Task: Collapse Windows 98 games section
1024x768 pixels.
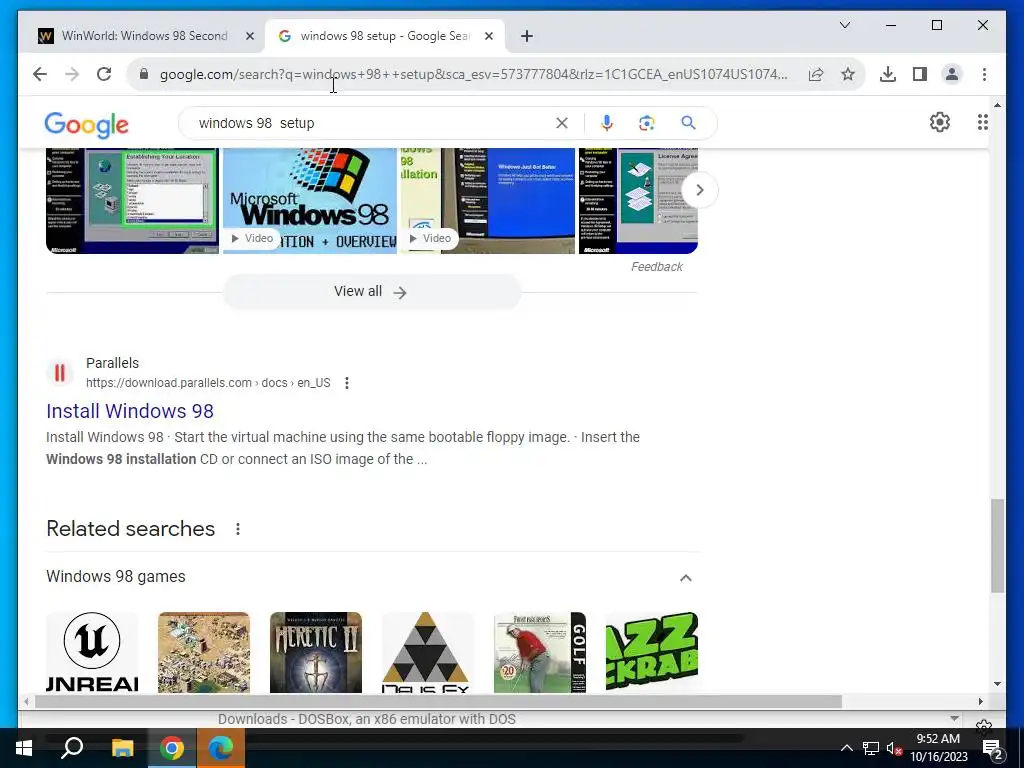Action: (686, 577)
